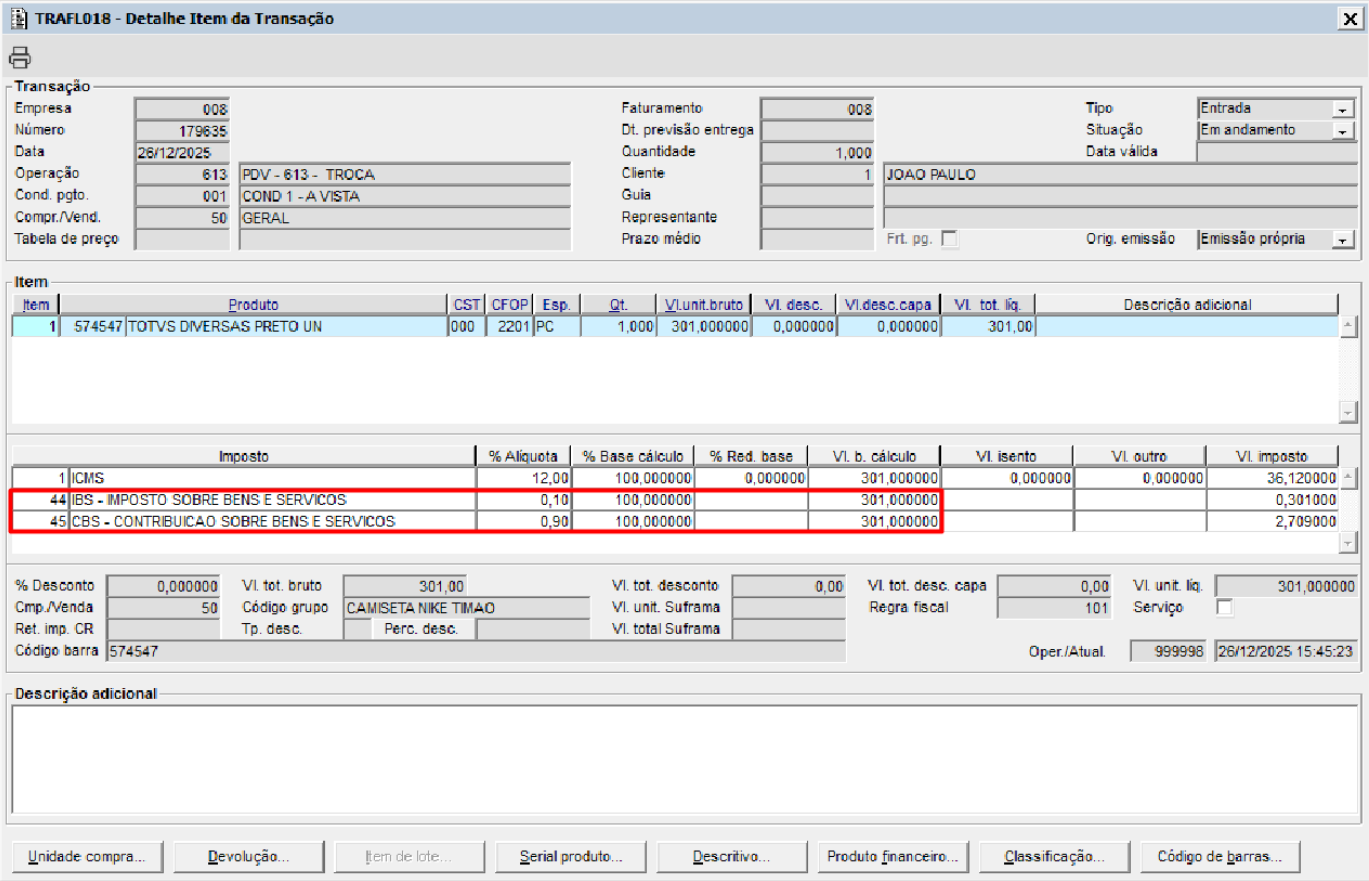This screenshot has width=1369, height=881.
Task: Open the Descritivo button
Action: click(x=732, y=857)
